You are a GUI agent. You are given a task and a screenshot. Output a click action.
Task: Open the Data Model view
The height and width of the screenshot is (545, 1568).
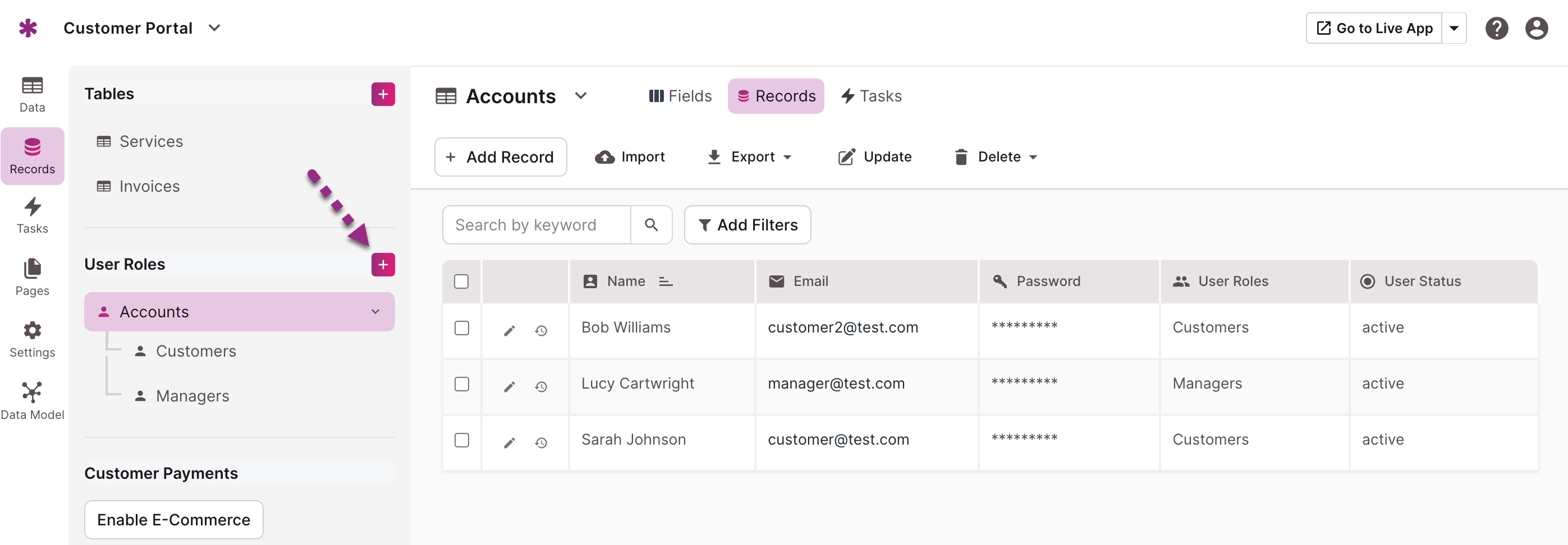[32, 401]
